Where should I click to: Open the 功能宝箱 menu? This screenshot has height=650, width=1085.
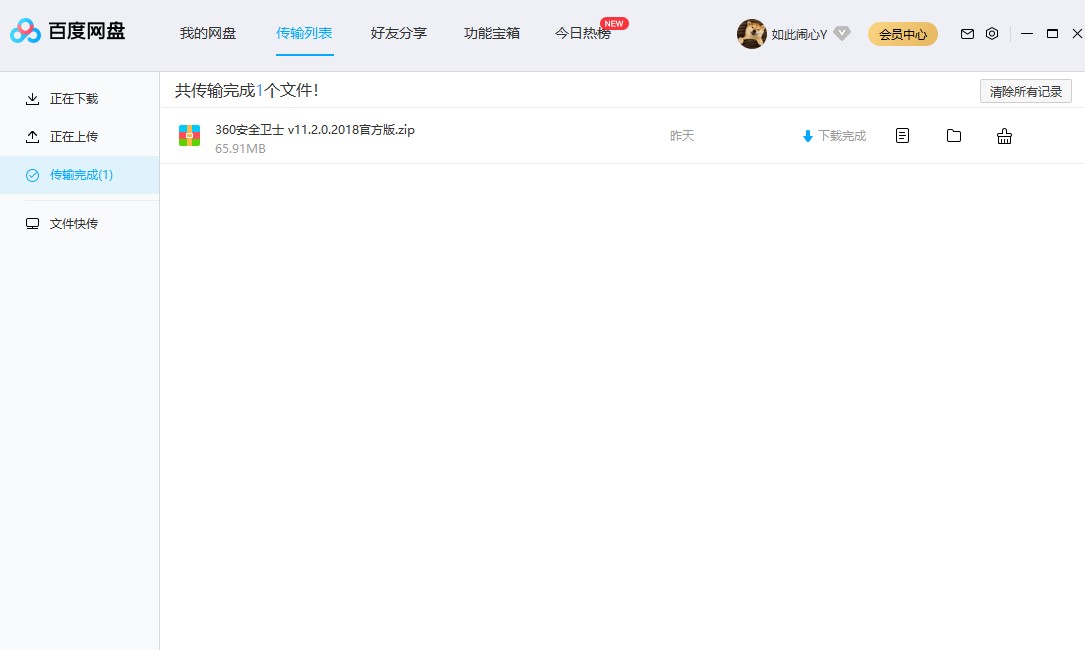tap(492, 32)
